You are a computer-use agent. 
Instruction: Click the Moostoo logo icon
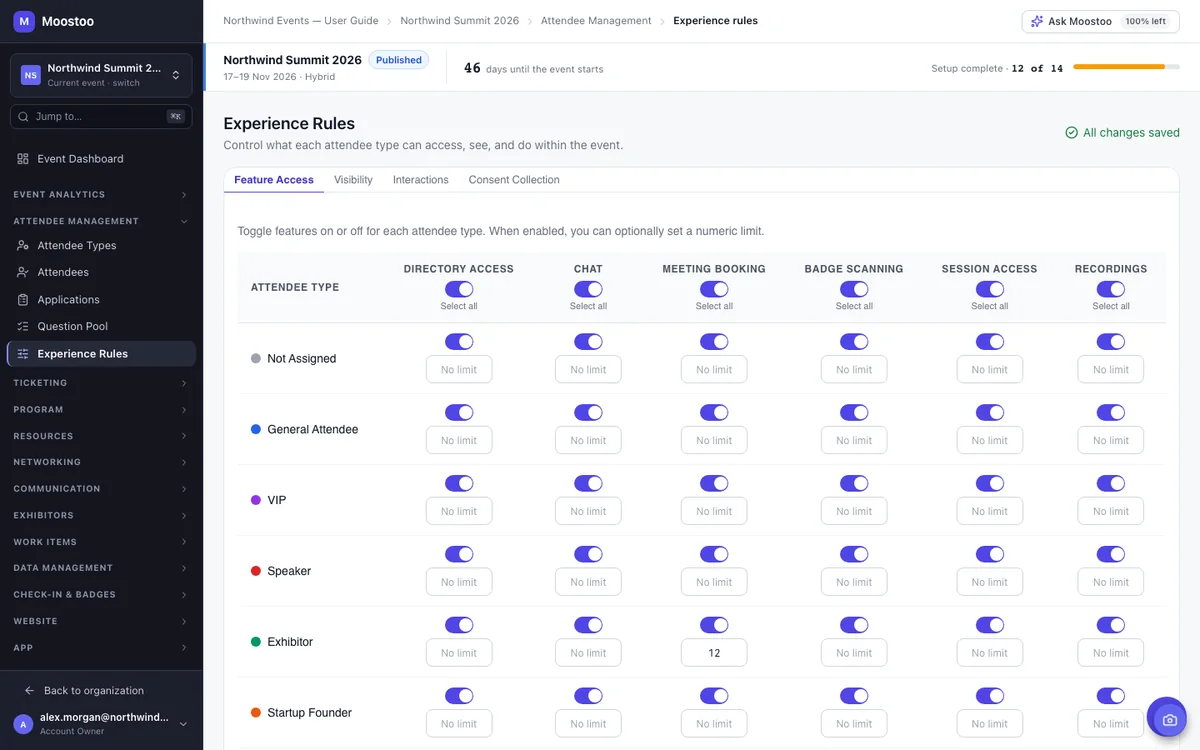(x=24, y=20)
